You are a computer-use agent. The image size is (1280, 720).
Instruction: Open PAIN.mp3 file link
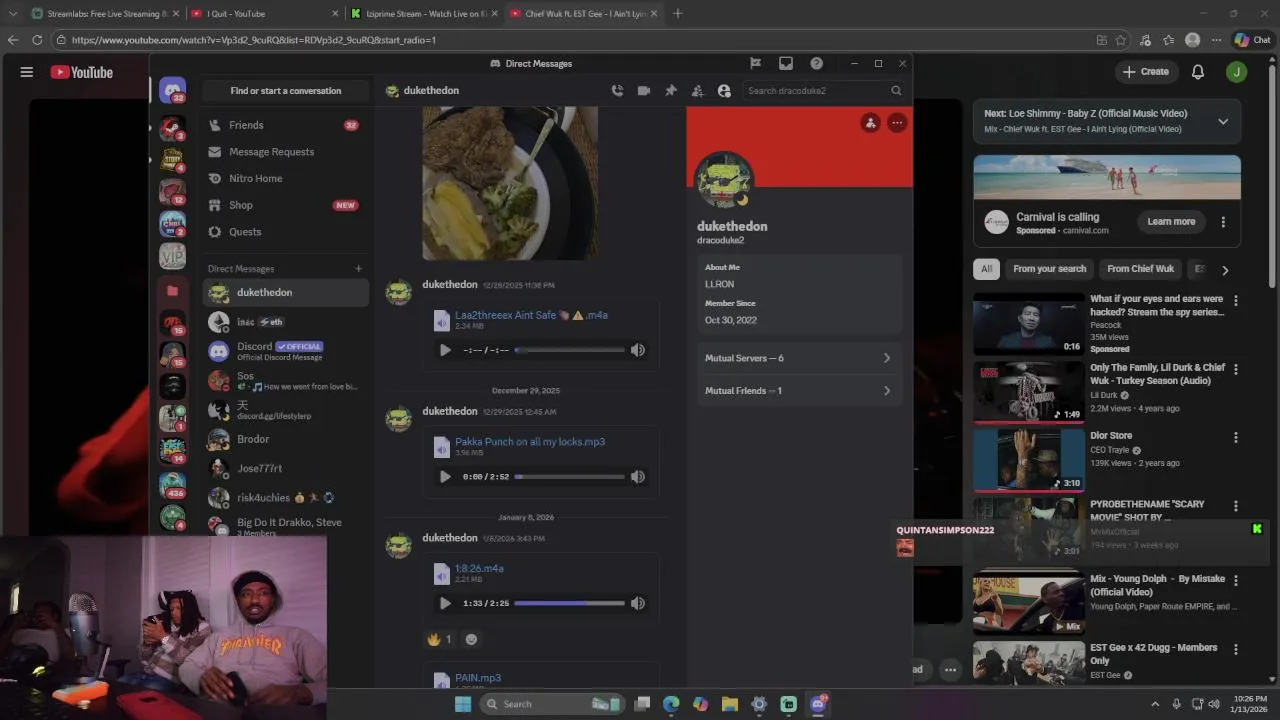478,678
